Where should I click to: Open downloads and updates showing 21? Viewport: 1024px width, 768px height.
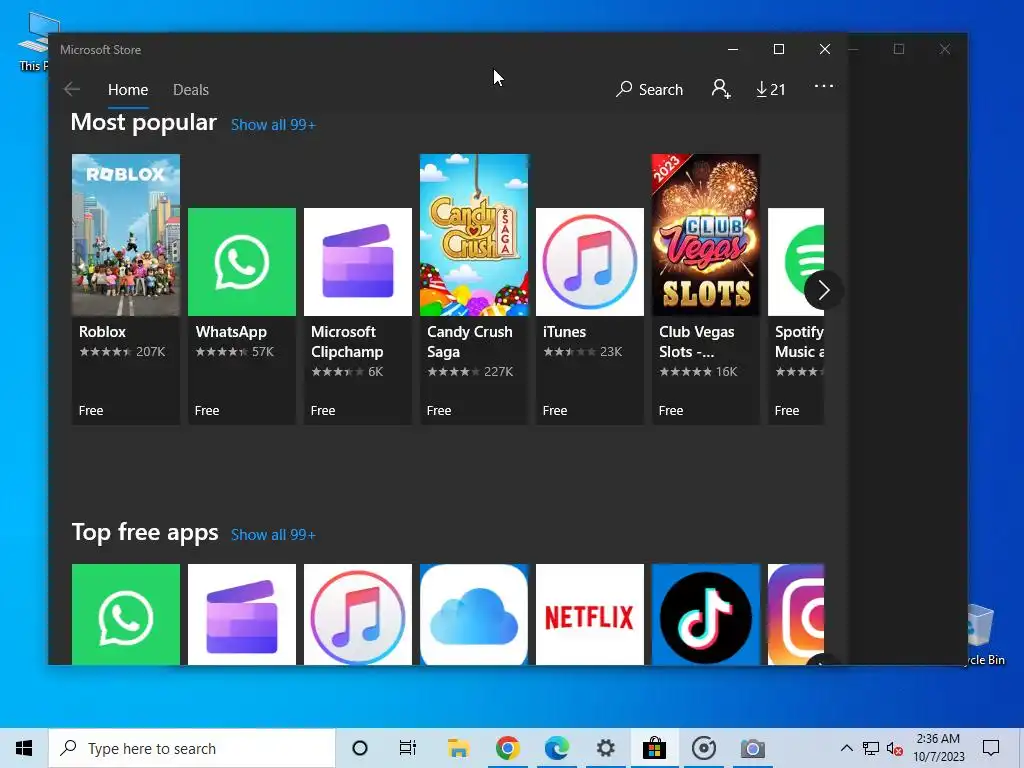[x=771, y=89]
